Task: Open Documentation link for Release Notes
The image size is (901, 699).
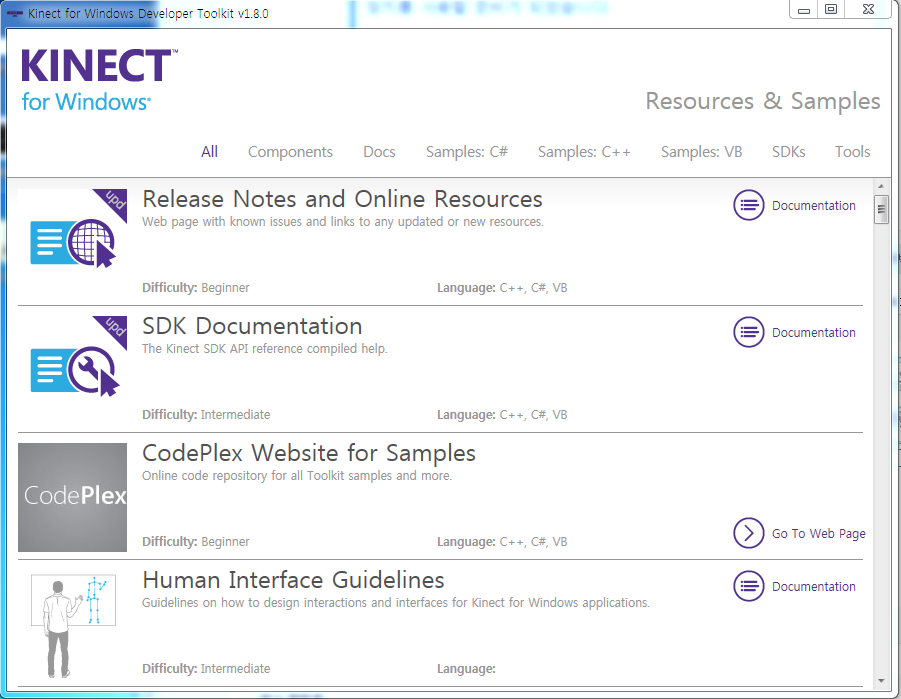Action: click(814, 206)
